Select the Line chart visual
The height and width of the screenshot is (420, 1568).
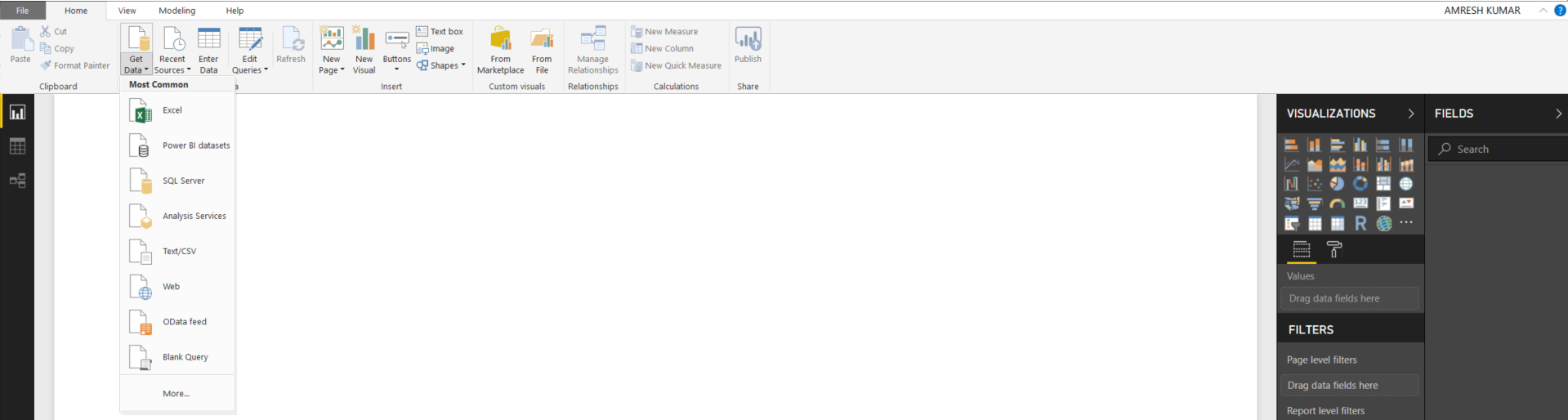[x=1292, y=164]
